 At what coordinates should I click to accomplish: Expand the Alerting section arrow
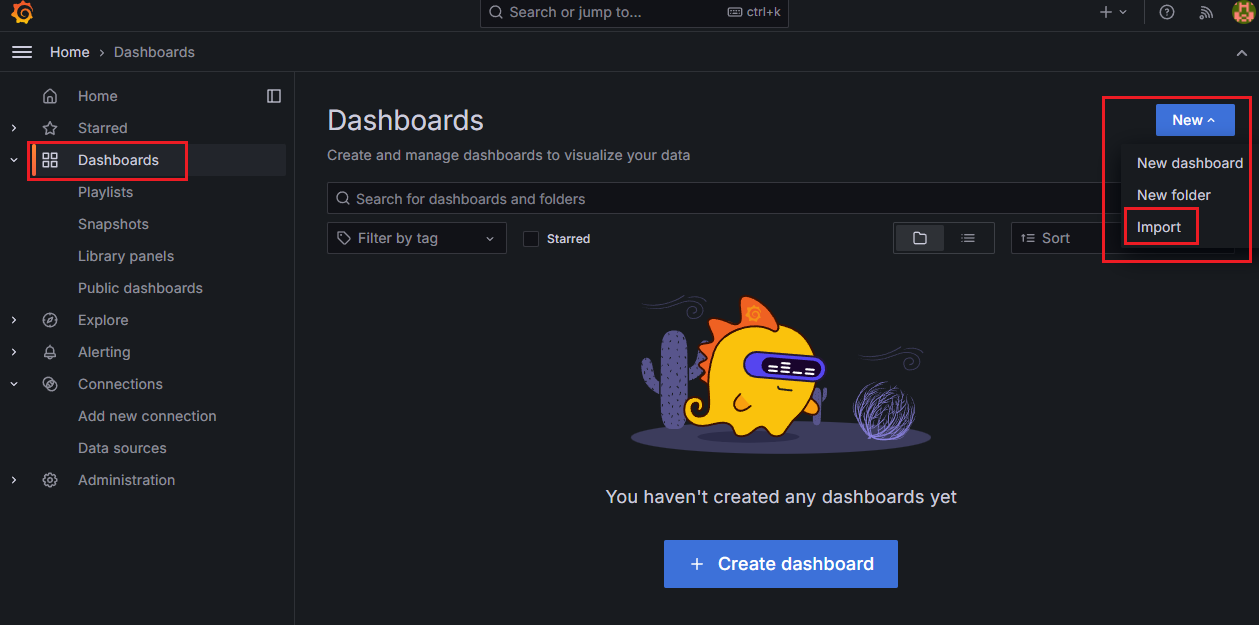14,352
